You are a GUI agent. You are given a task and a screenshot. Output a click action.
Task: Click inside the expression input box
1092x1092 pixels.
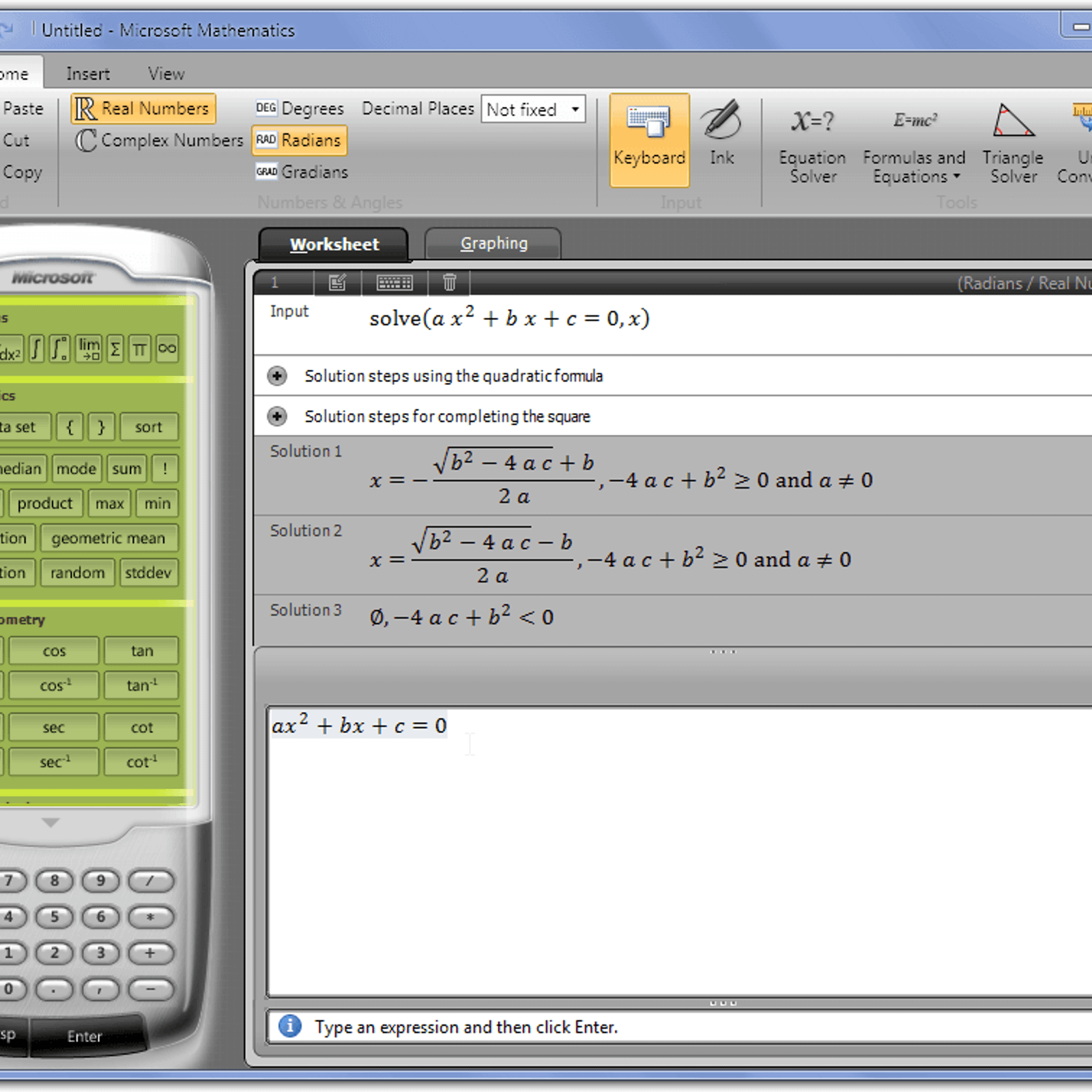click(680, 852)
